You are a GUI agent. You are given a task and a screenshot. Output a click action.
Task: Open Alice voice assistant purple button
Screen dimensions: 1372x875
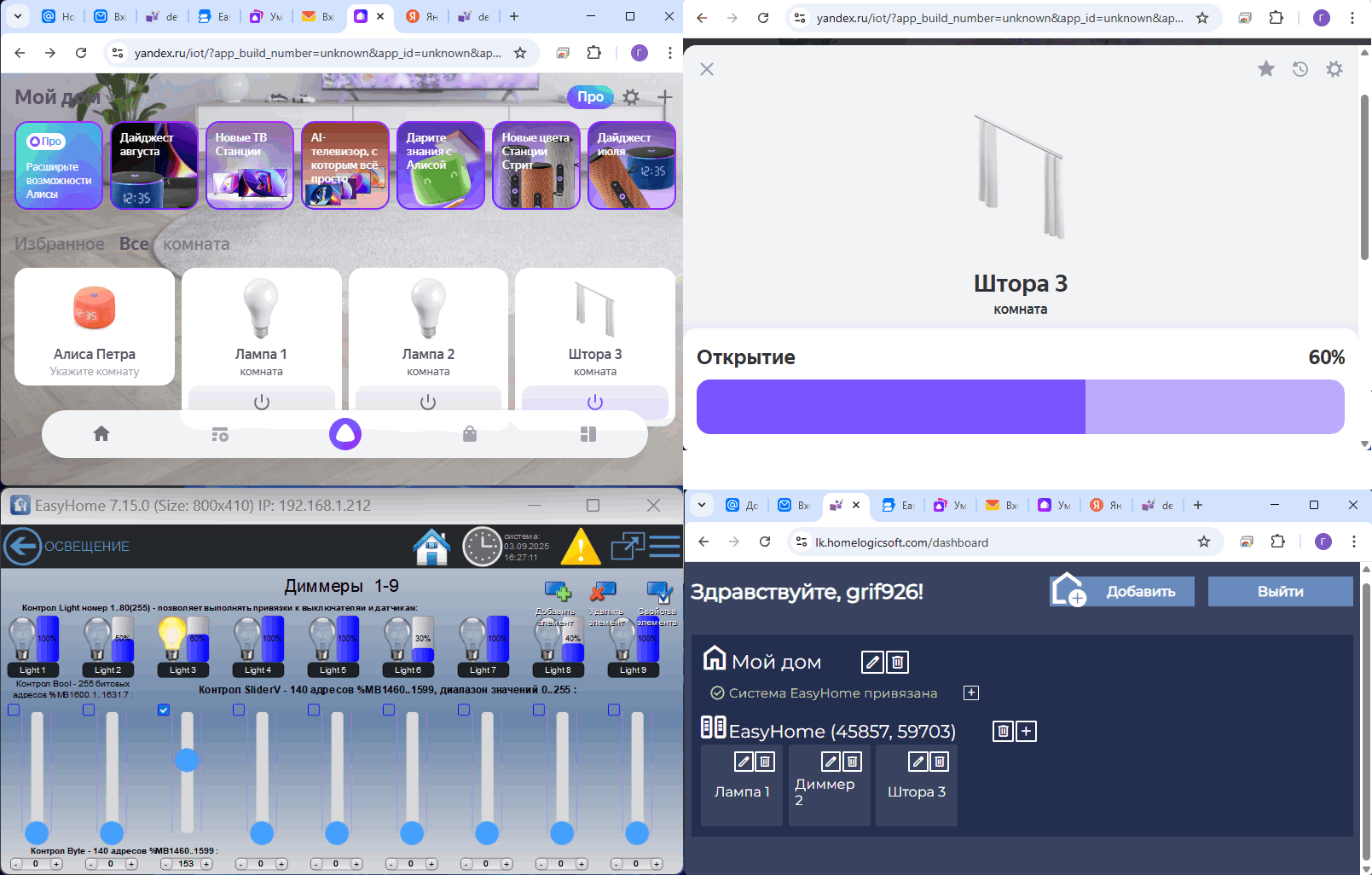pos(345,434)
